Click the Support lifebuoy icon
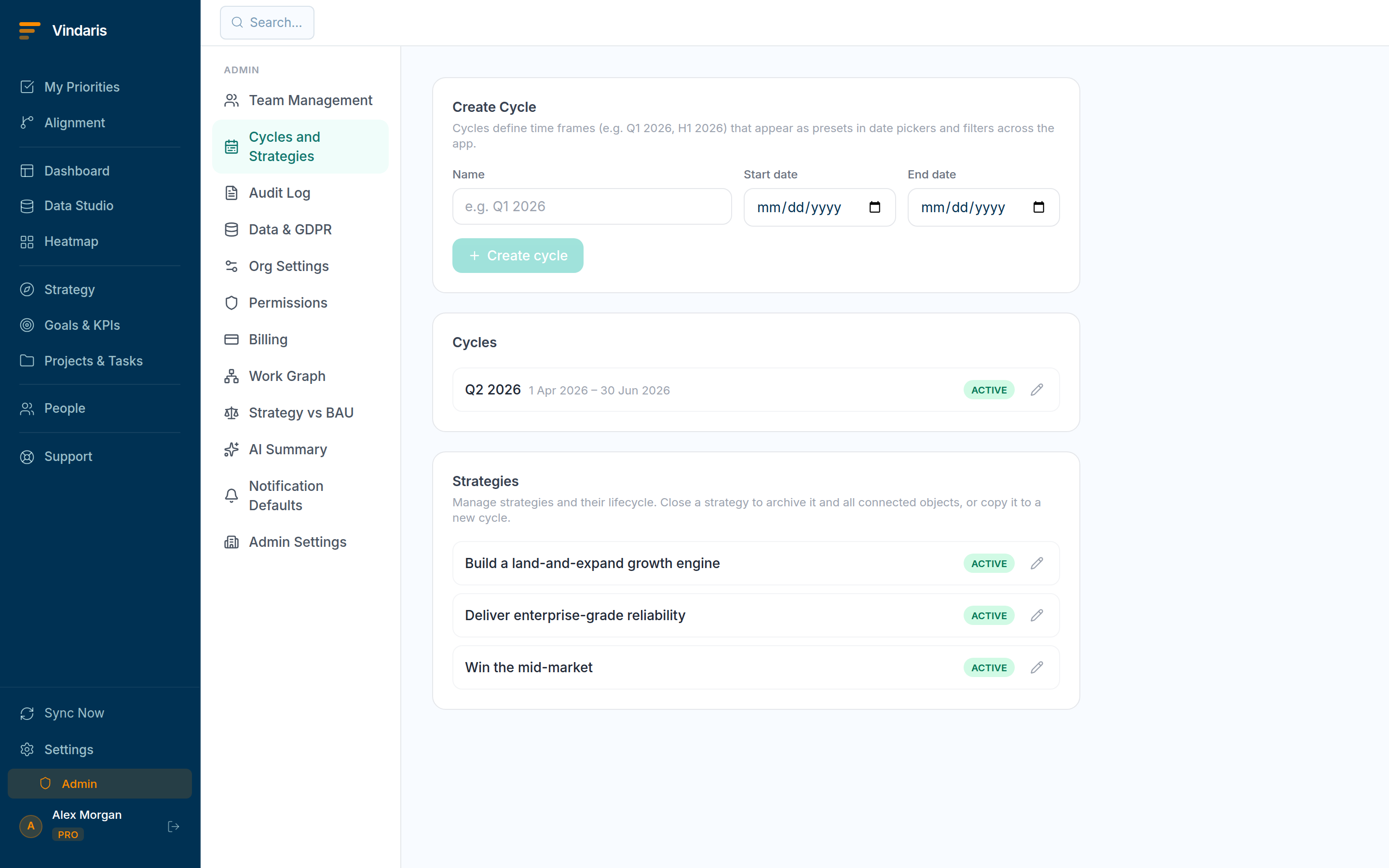This screenshot has width=1389, height=868. click(x=27, y=457)
